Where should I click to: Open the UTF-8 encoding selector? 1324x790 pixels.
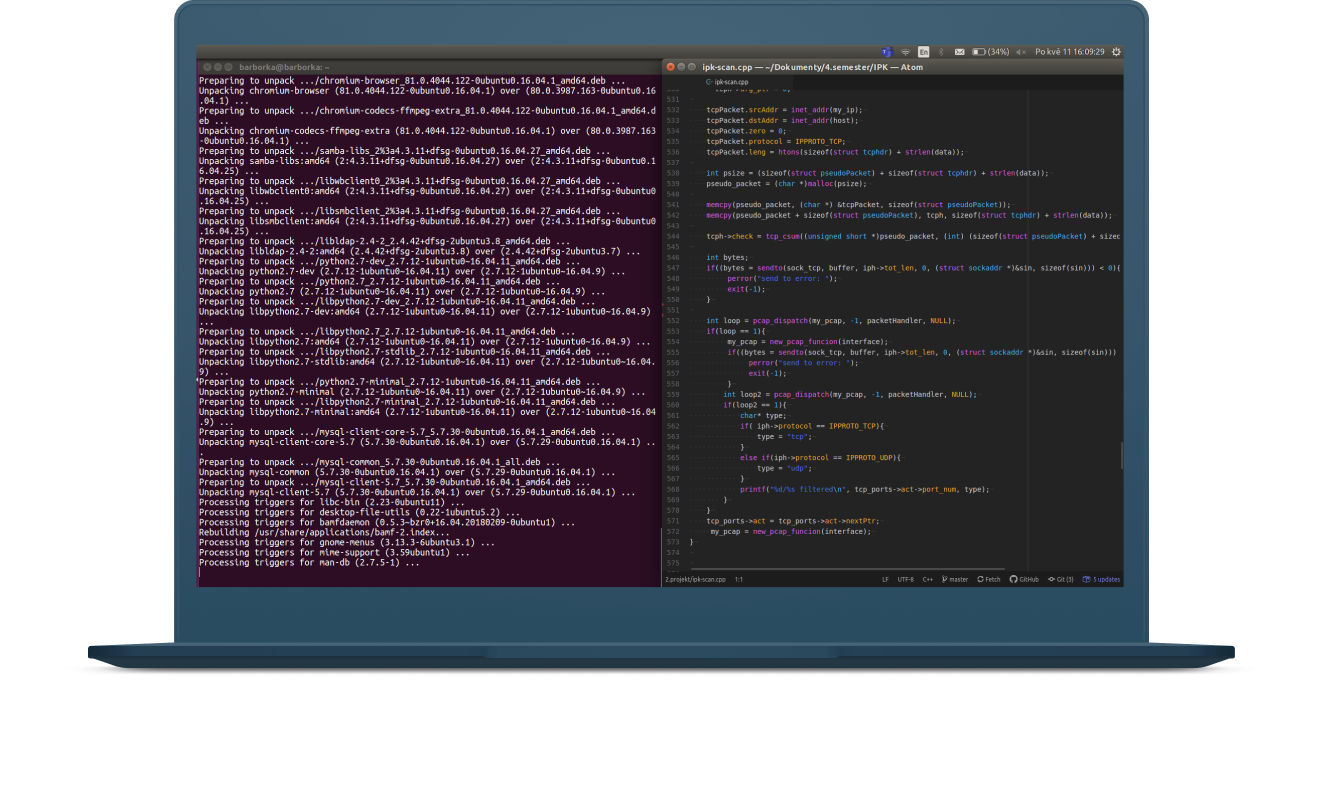coord(905,579)
